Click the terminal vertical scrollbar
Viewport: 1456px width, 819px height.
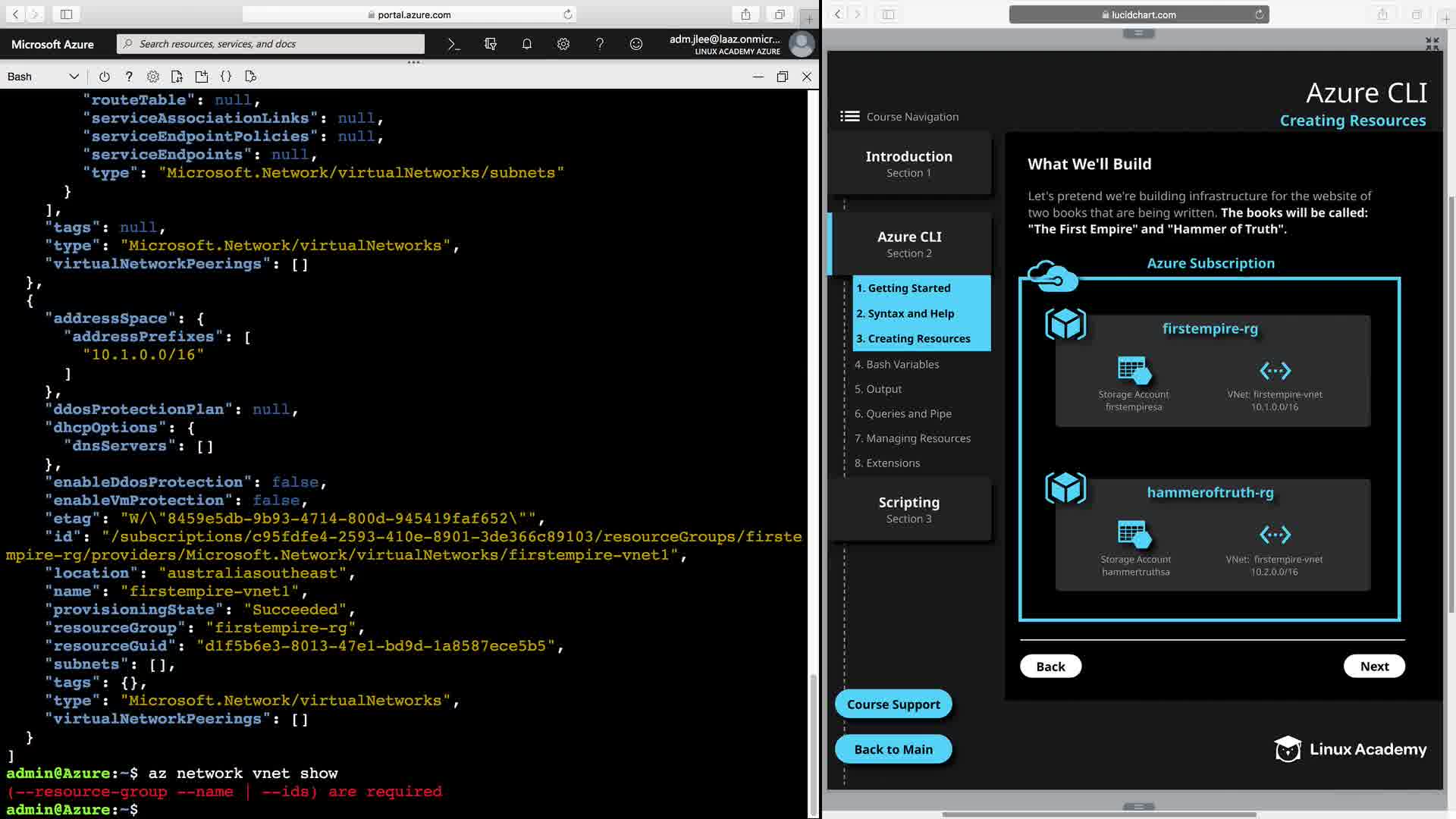[x=814, y=743]
